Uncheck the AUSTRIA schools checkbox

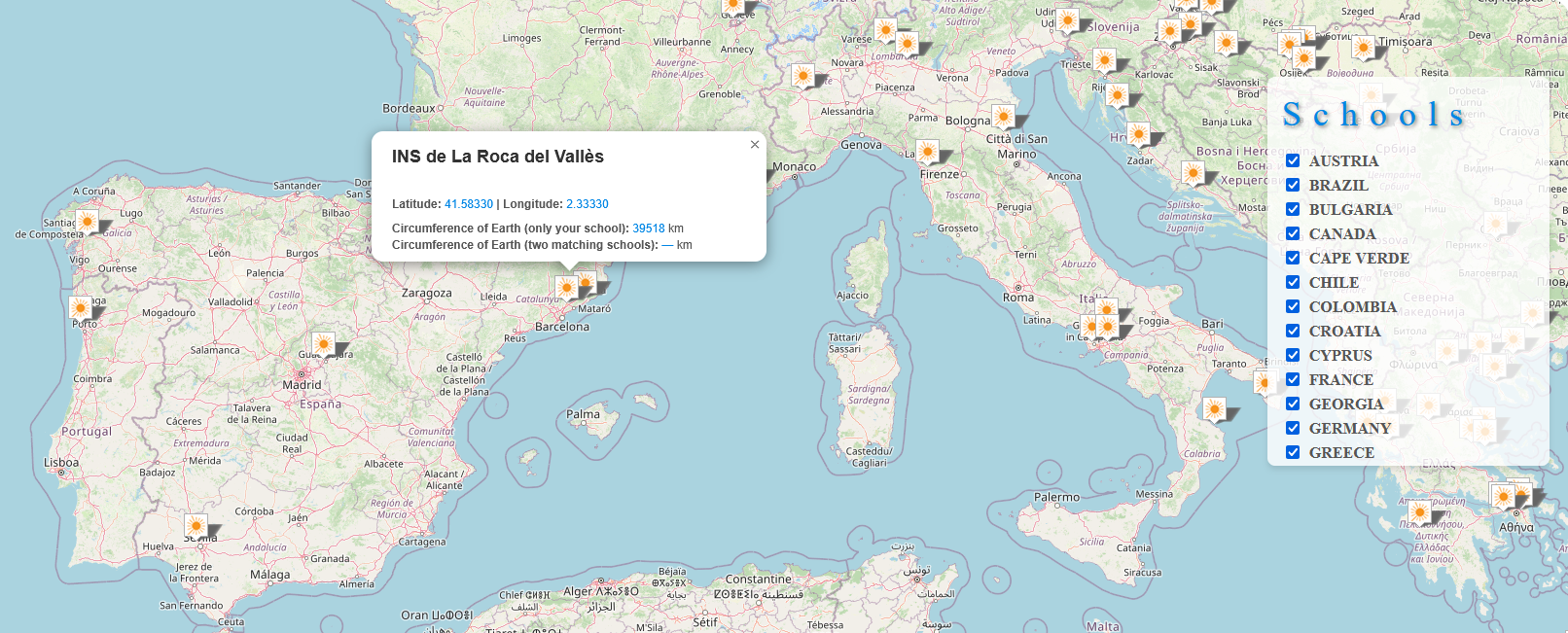point(1293,160)
